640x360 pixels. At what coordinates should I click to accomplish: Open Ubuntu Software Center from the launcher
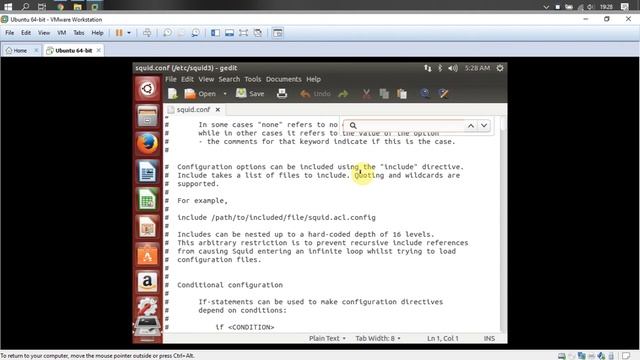point(147,255)
